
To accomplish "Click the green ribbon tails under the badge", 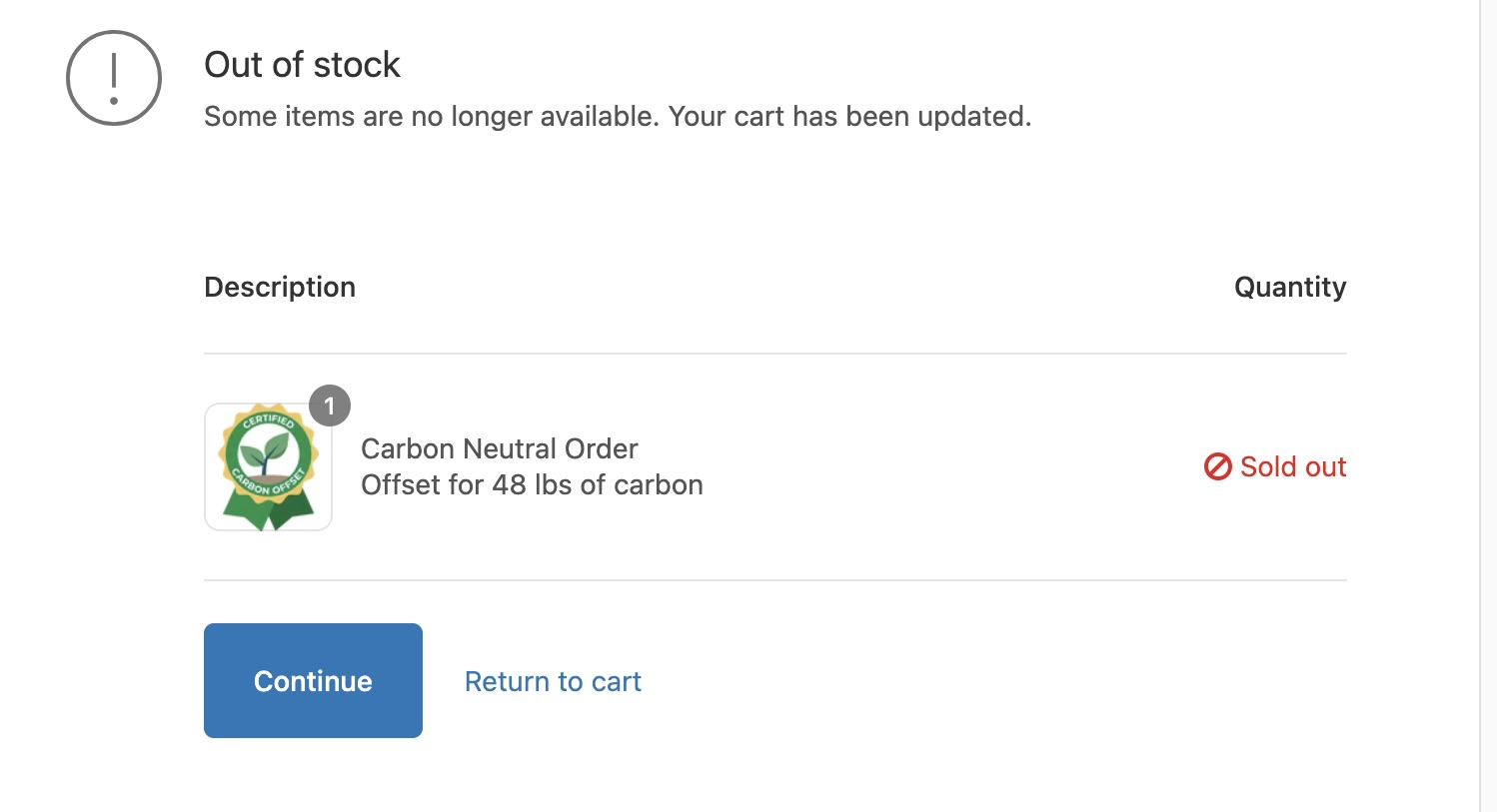I will pyautogui.click(x=268, y=511).
